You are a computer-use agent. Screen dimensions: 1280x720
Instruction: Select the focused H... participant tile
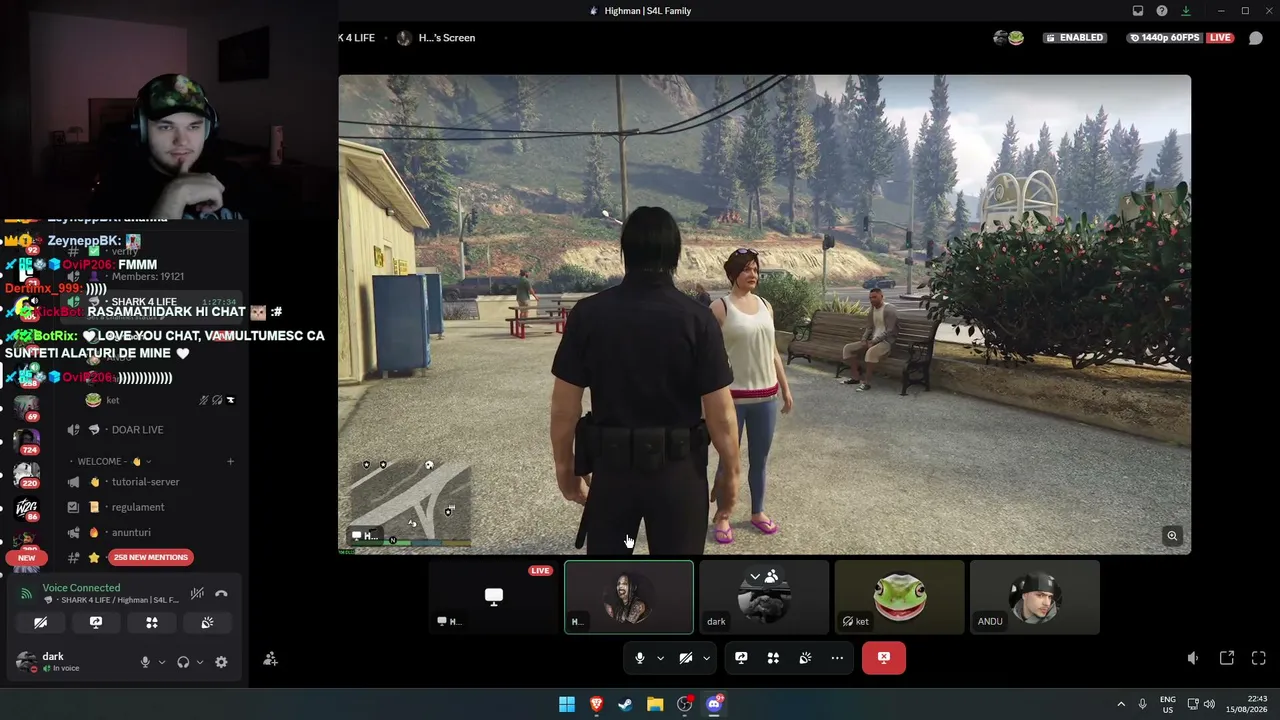click(629, 597)
